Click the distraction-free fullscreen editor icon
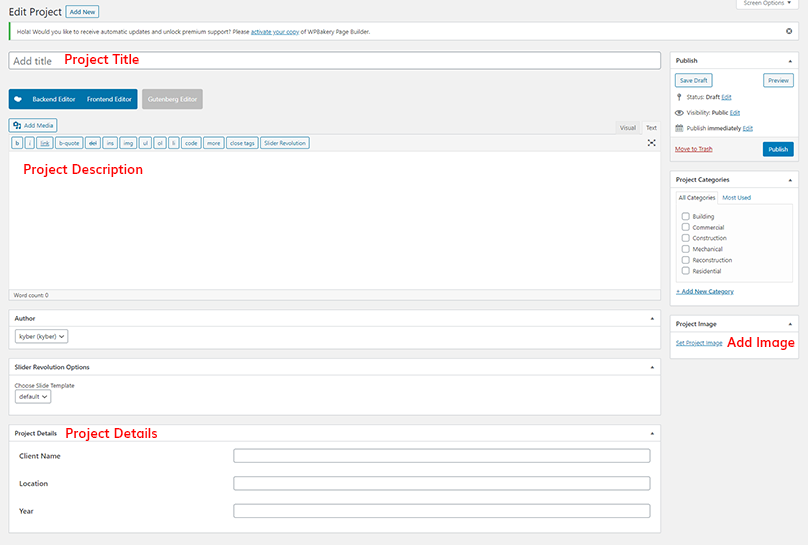The image size is (808, 545). pyautogui.click(x=651, y=143)
